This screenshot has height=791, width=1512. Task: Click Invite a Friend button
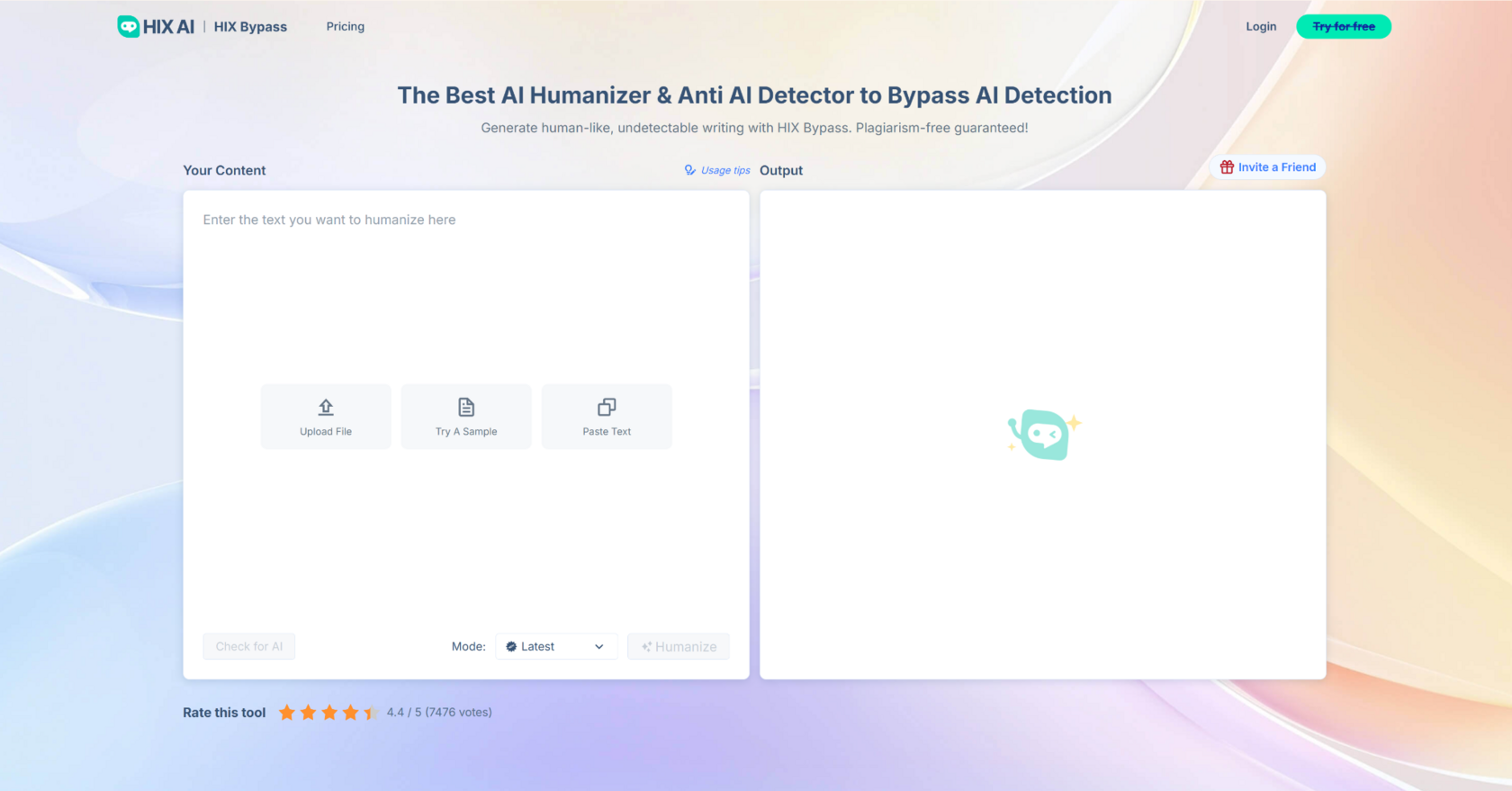tap(1267, 167)
